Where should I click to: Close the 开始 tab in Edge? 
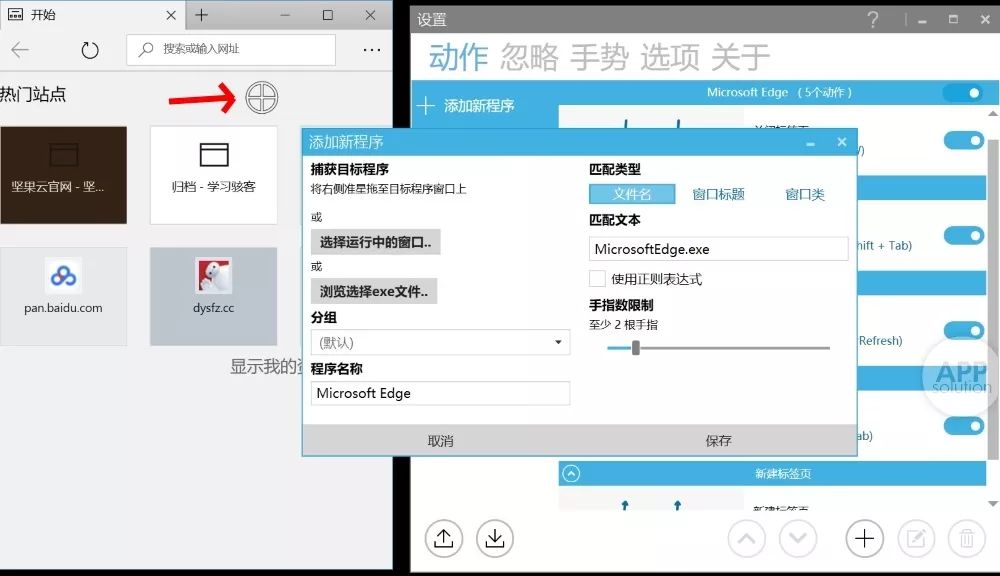pyautogui.click(x=171, y=15)
